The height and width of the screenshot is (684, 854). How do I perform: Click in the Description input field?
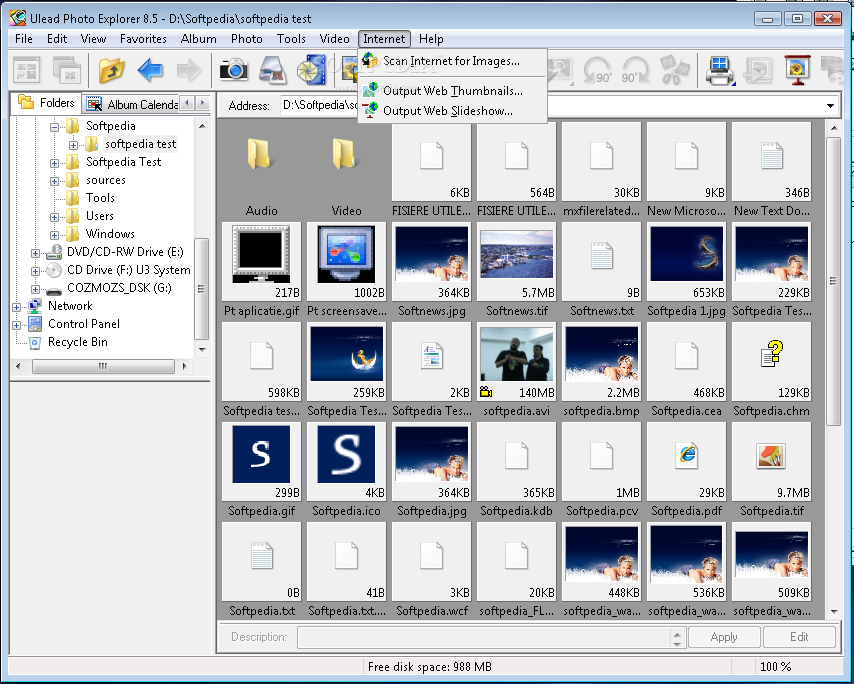(484, 637)
